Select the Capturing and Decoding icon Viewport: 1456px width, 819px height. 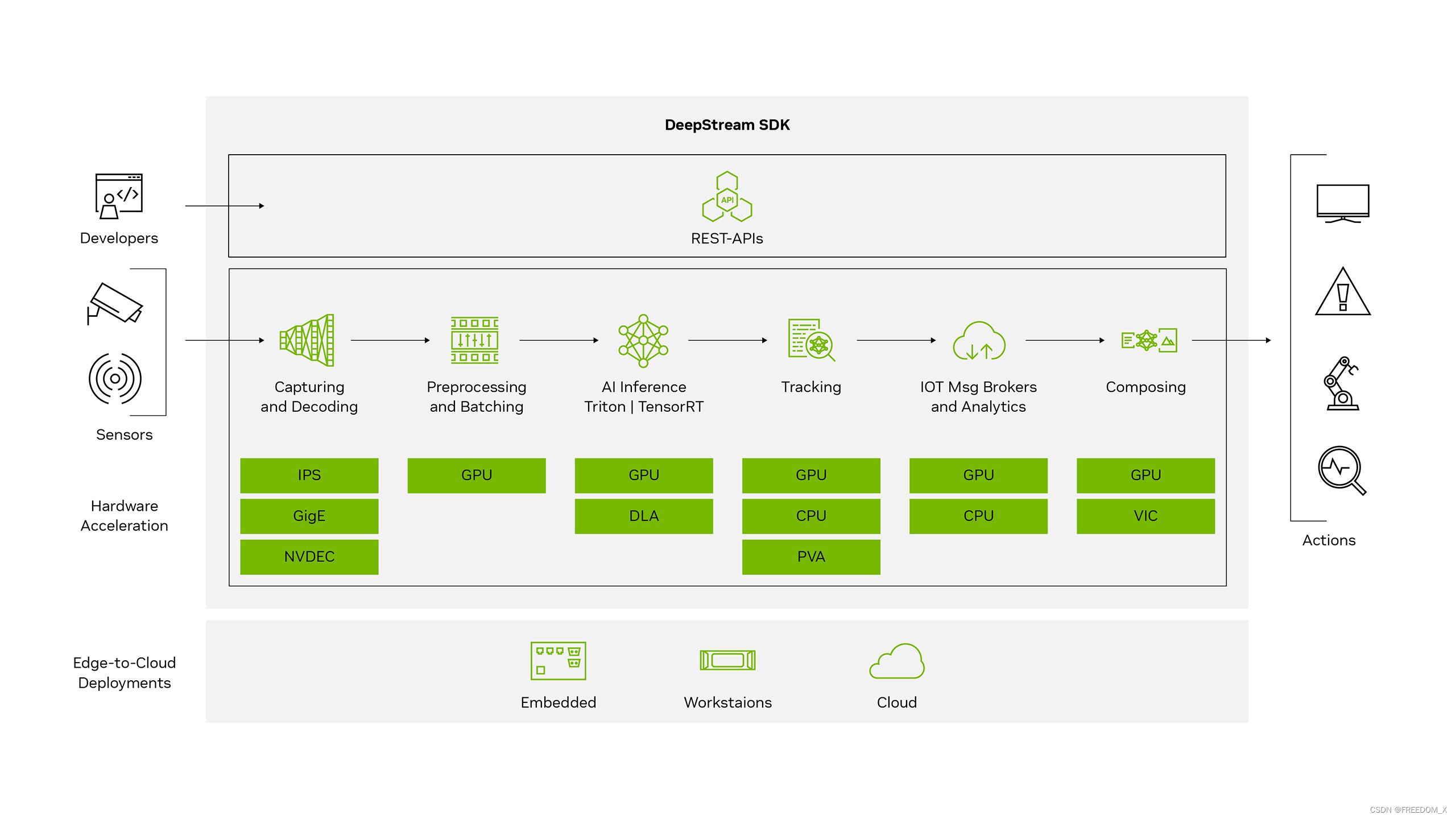(x=308, y=341)
